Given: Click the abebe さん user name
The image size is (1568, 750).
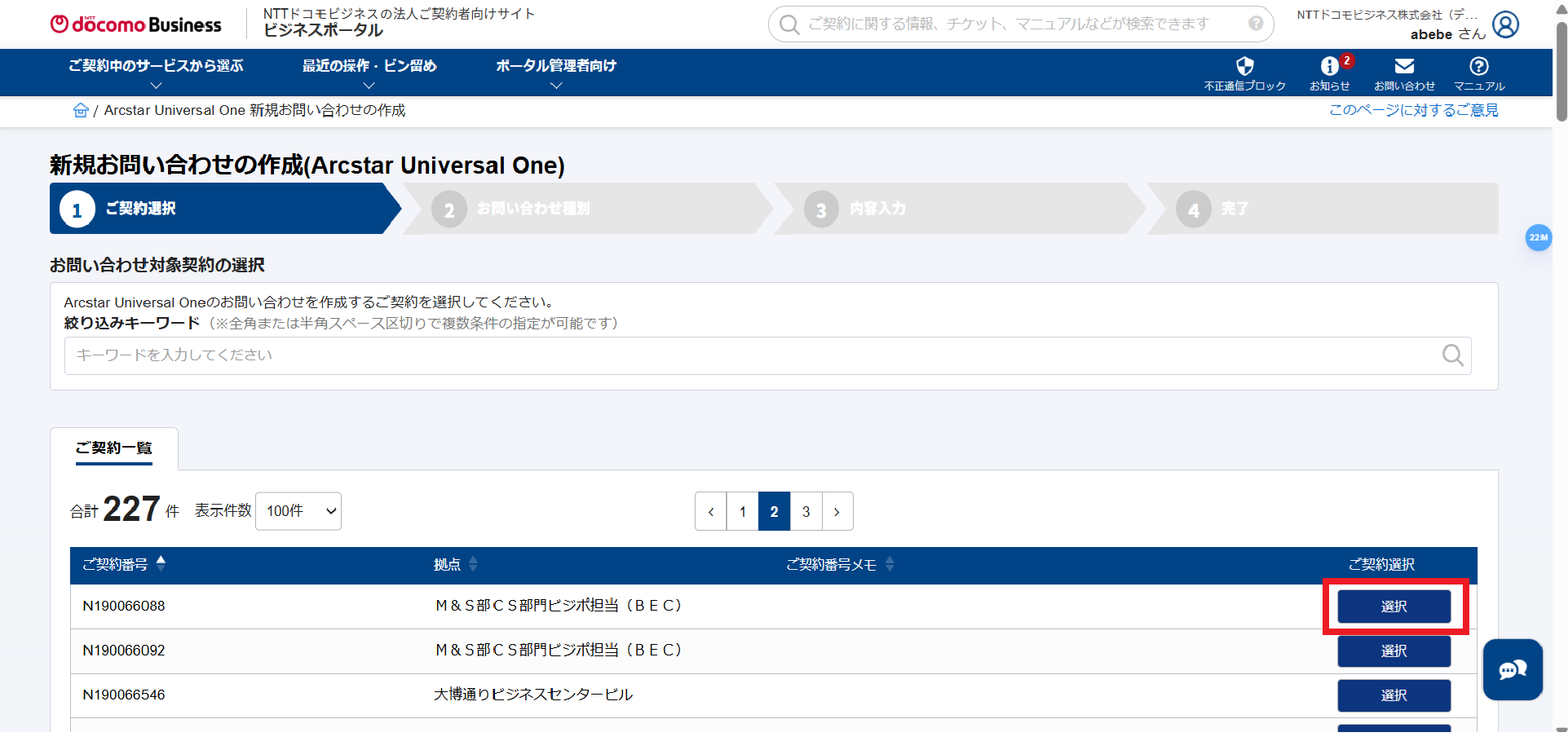Looking at the screenshot, I should pyautogui.click(x=1448, y=34).
